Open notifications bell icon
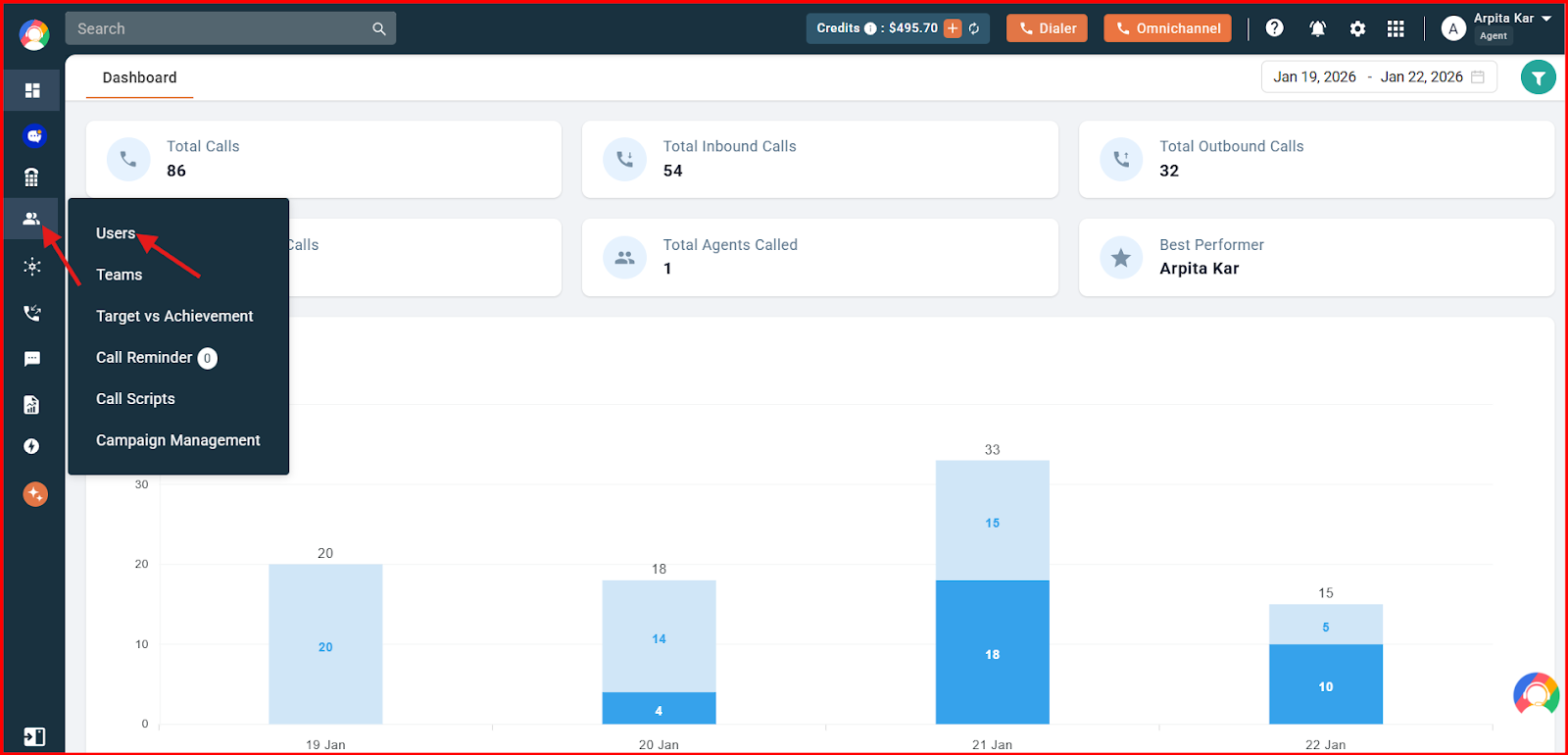Viewport: 1568px width, 755px height. (x=1317, y=28)
